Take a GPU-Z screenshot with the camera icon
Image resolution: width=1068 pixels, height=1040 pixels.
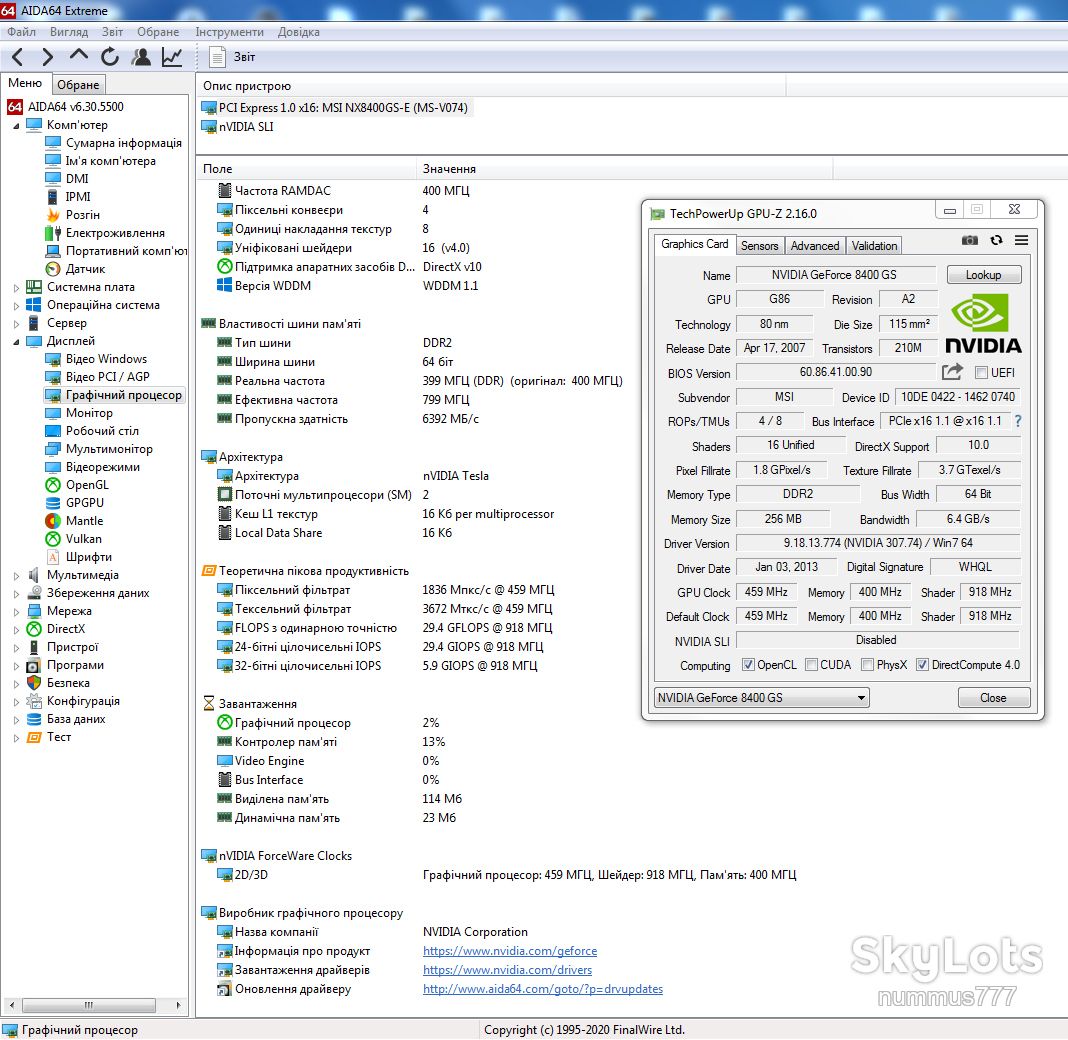pyautogui.click(x=970, y=240)
